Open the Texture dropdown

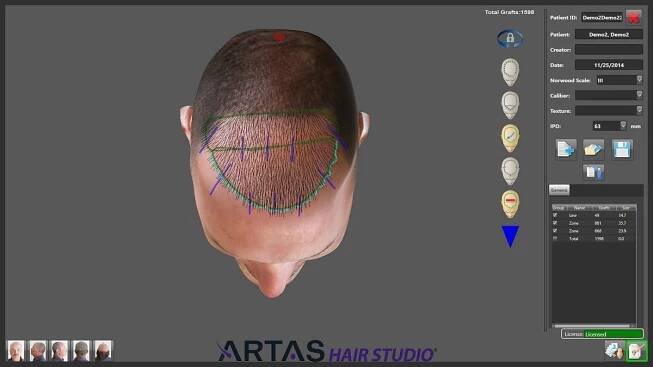pos(639,110)
